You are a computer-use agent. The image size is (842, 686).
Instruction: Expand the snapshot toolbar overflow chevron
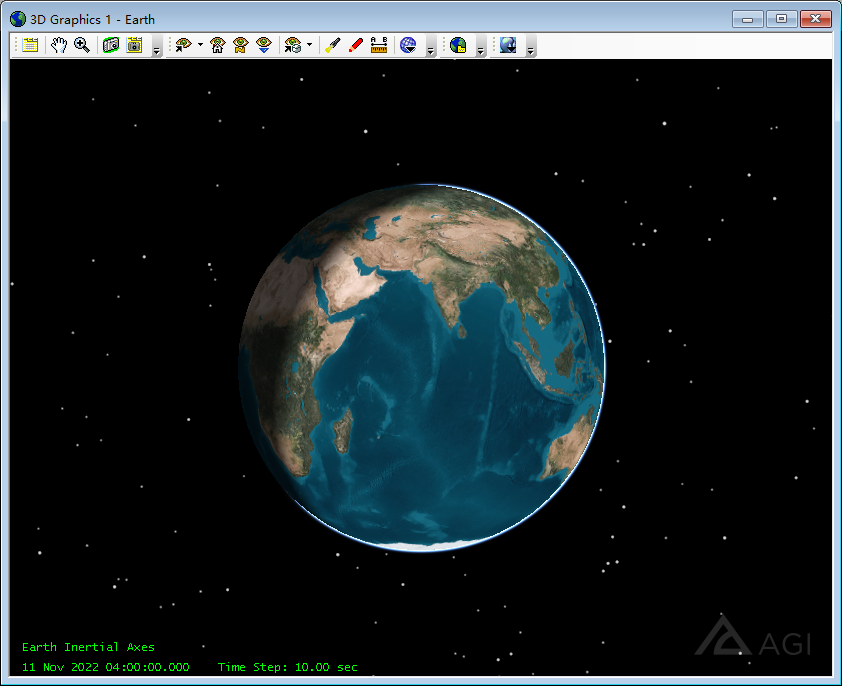pyautogui.click(x=156, y=50)
